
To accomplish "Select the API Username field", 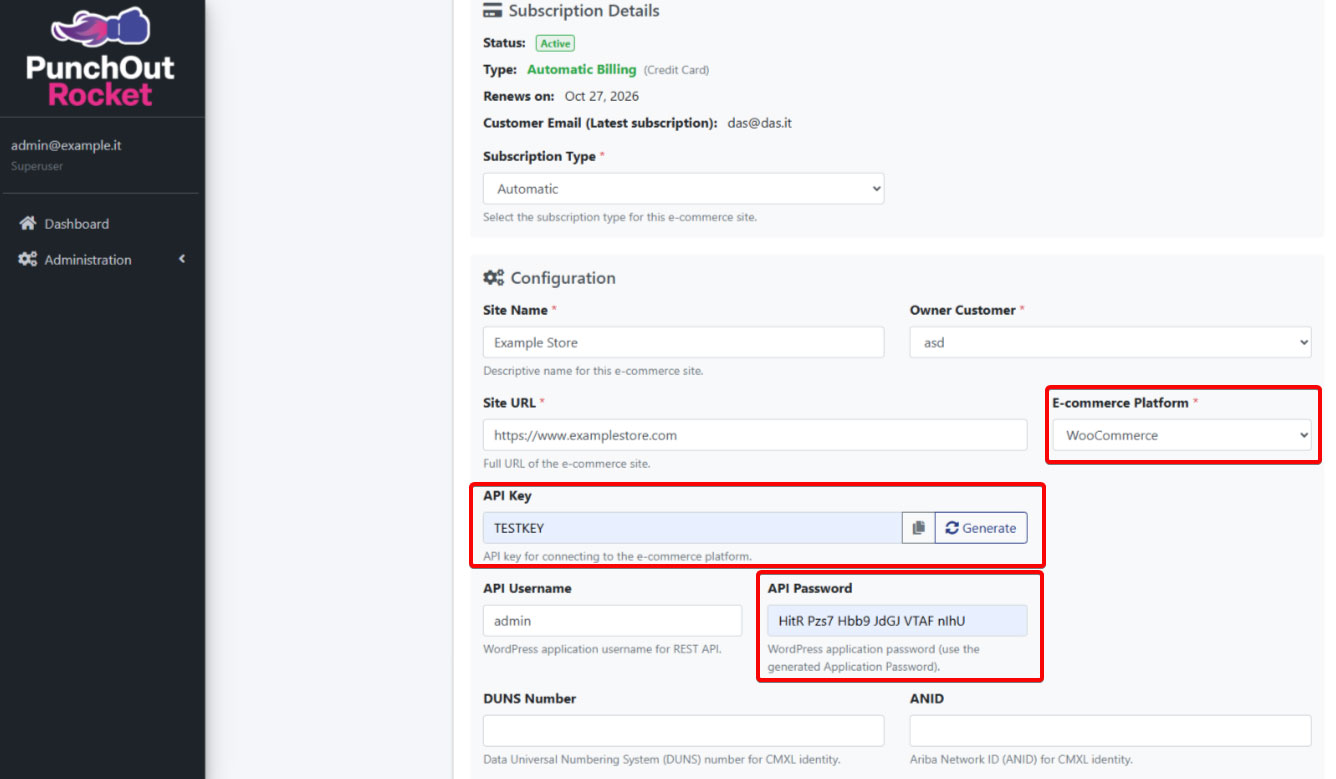I will (x=612, y=621).
